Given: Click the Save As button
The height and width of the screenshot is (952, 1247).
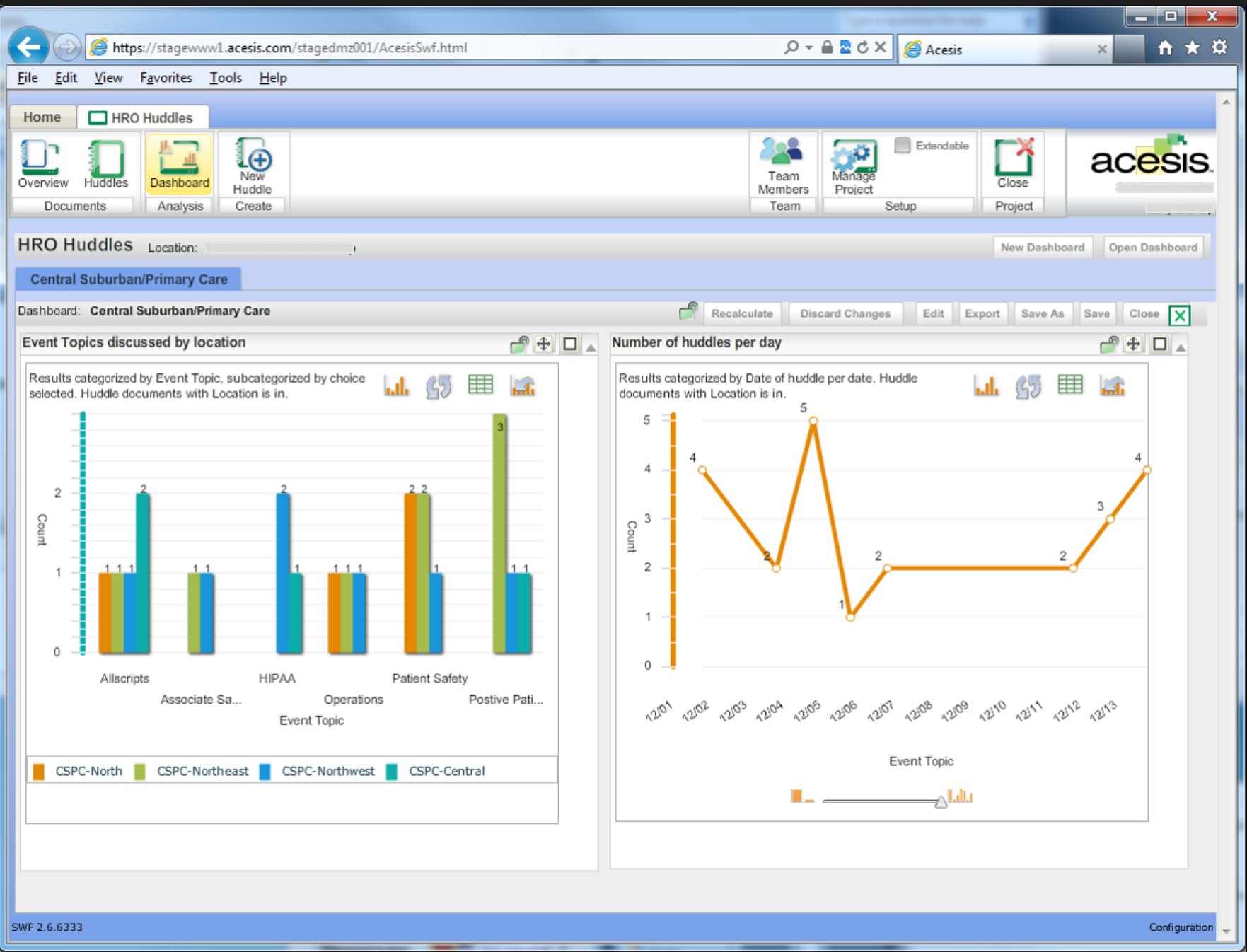Looking at the screenshot, I should [1042, 313].
